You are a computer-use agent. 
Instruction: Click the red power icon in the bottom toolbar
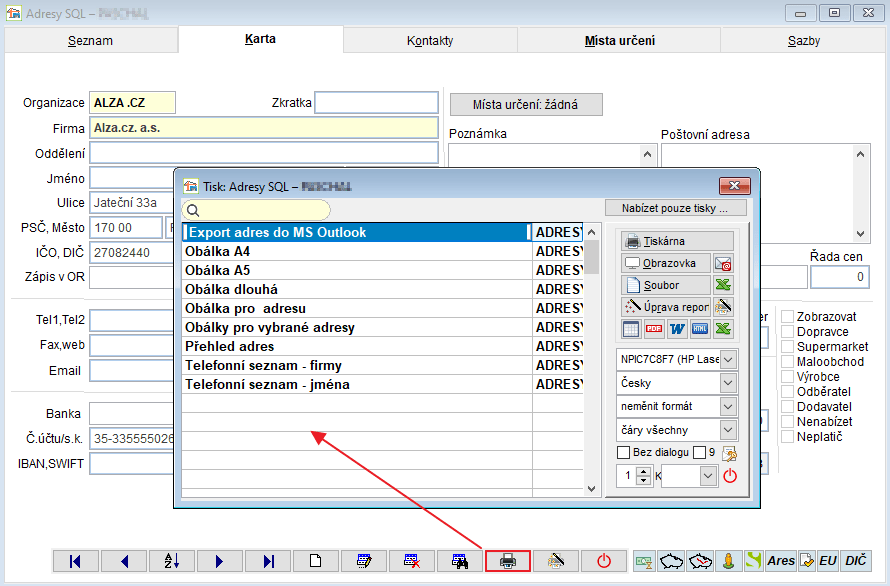[604, 561]
